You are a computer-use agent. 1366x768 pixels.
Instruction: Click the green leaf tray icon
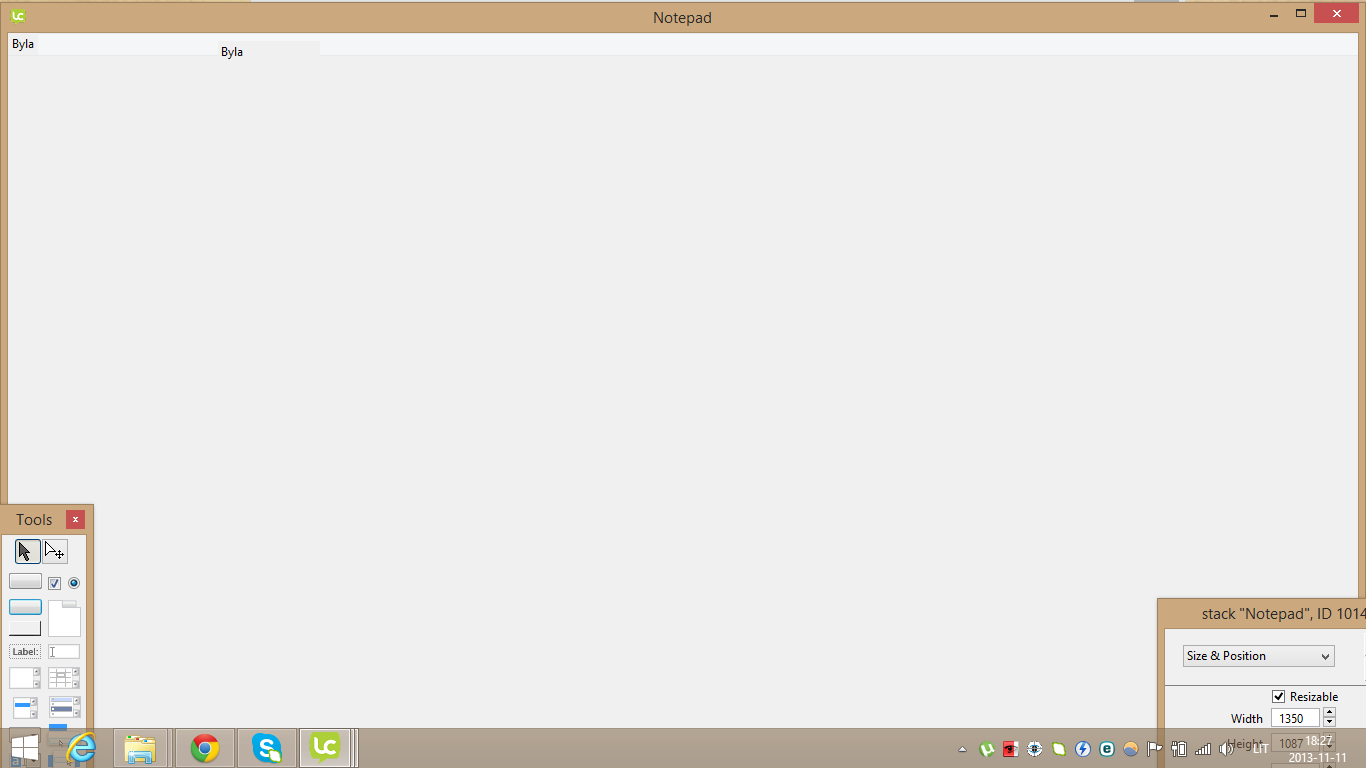coord(1059,749)
